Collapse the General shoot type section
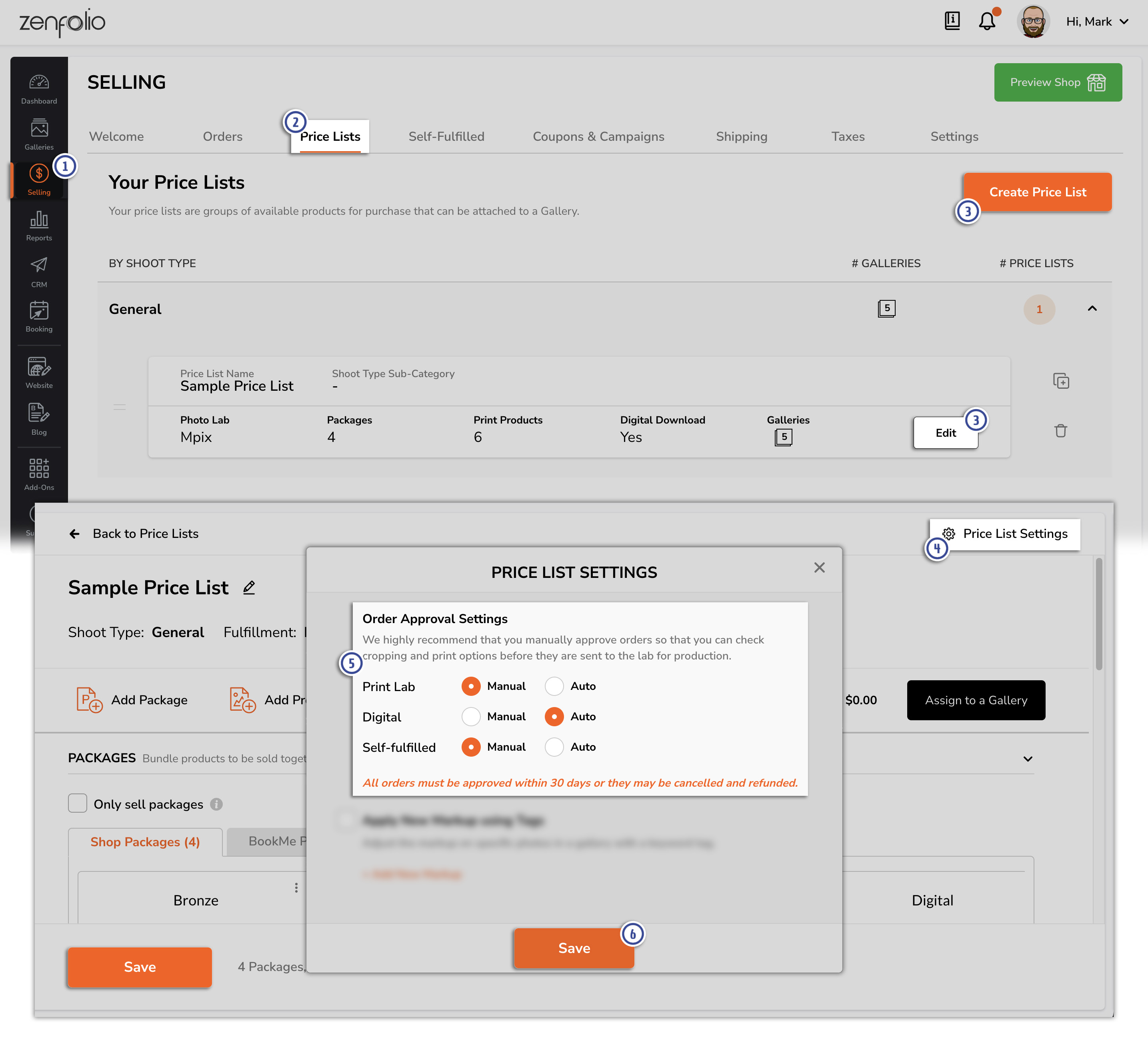This screenshot has width=1148, height=1037. tap(1092, 308)
